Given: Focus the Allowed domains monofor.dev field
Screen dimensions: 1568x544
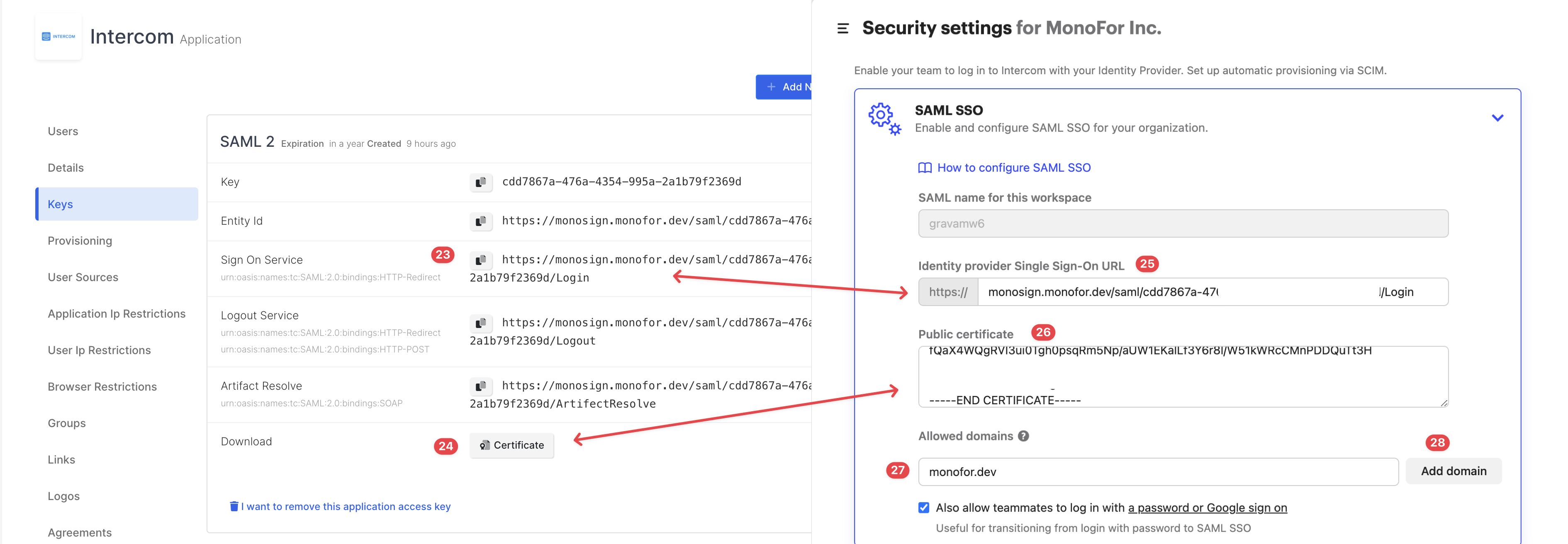Looking at the screenshot, I should (x=1157, y=471).
